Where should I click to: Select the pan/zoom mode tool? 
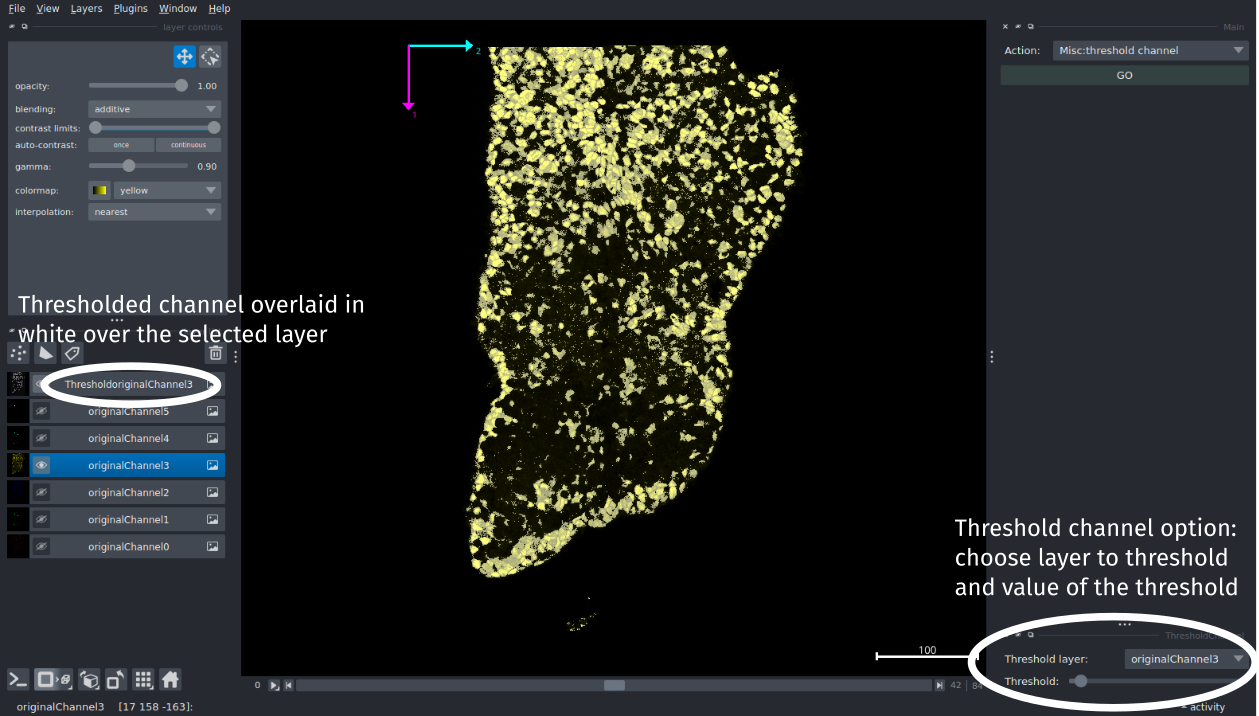184,57
